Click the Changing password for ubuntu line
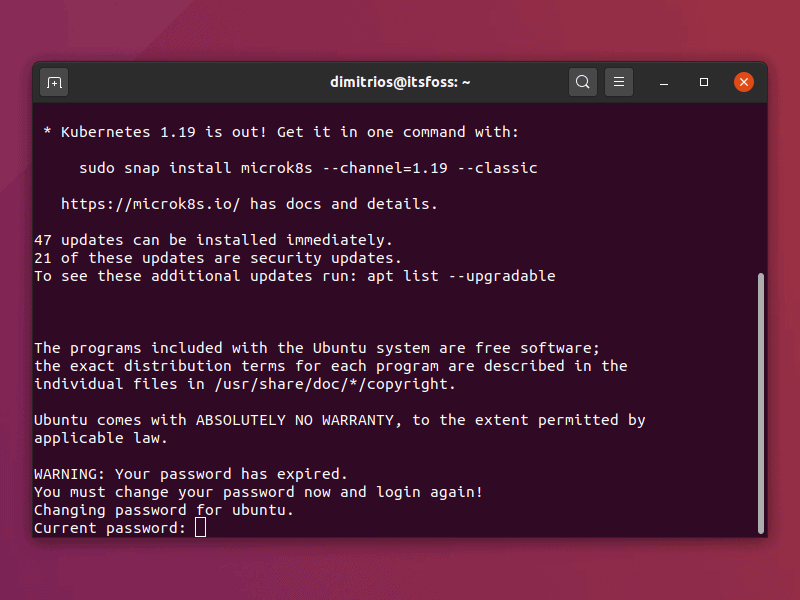 [x=164, y=510]
